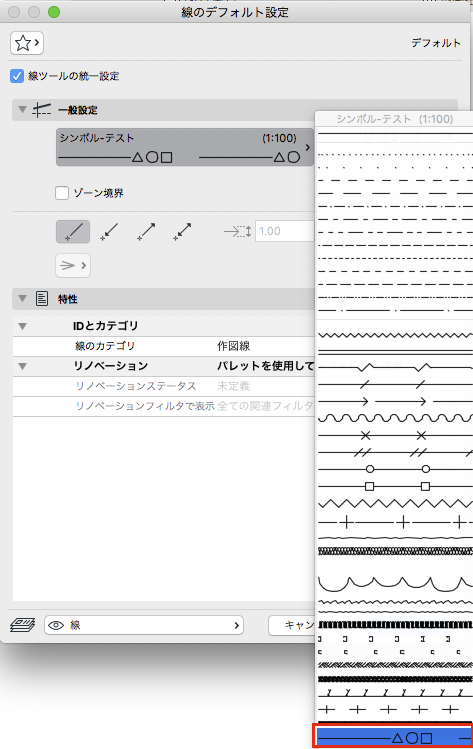Disable uniform line tool settings checkbox

pyautogui.click(x=17, y=76)
